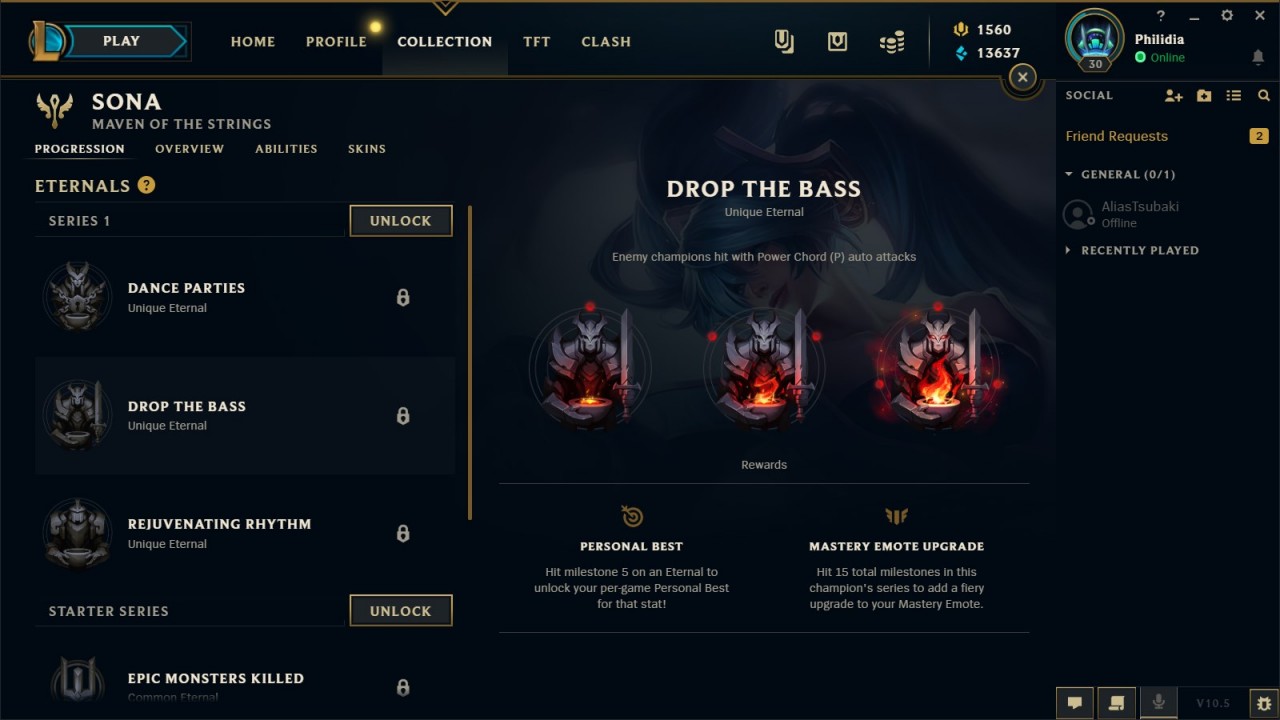Search friends with magnifier icon
This screenshot has height=720, width=1280.
(x=1264, y=96)
